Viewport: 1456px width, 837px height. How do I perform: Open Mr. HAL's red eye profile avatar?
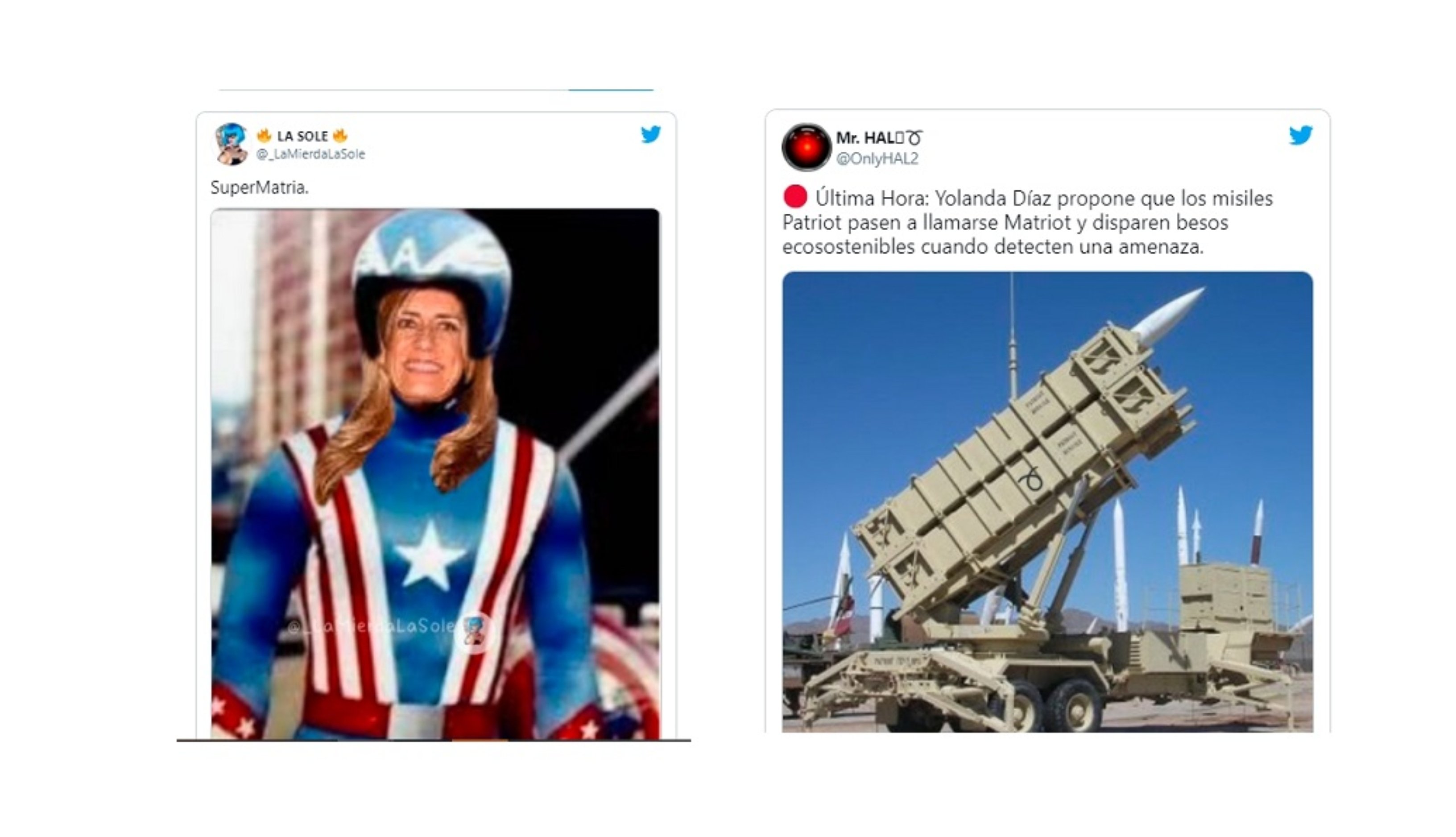coord(806,147)
